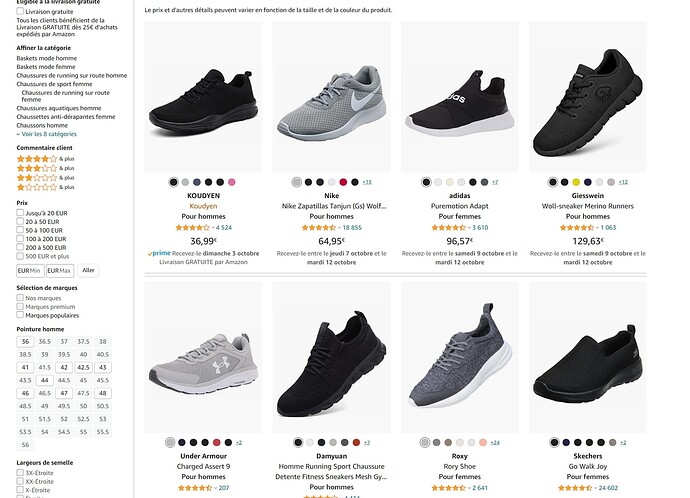Open Giesswein Merino Runners star rating
Viewport: 690px width, 498px height.
click(578, 228)
